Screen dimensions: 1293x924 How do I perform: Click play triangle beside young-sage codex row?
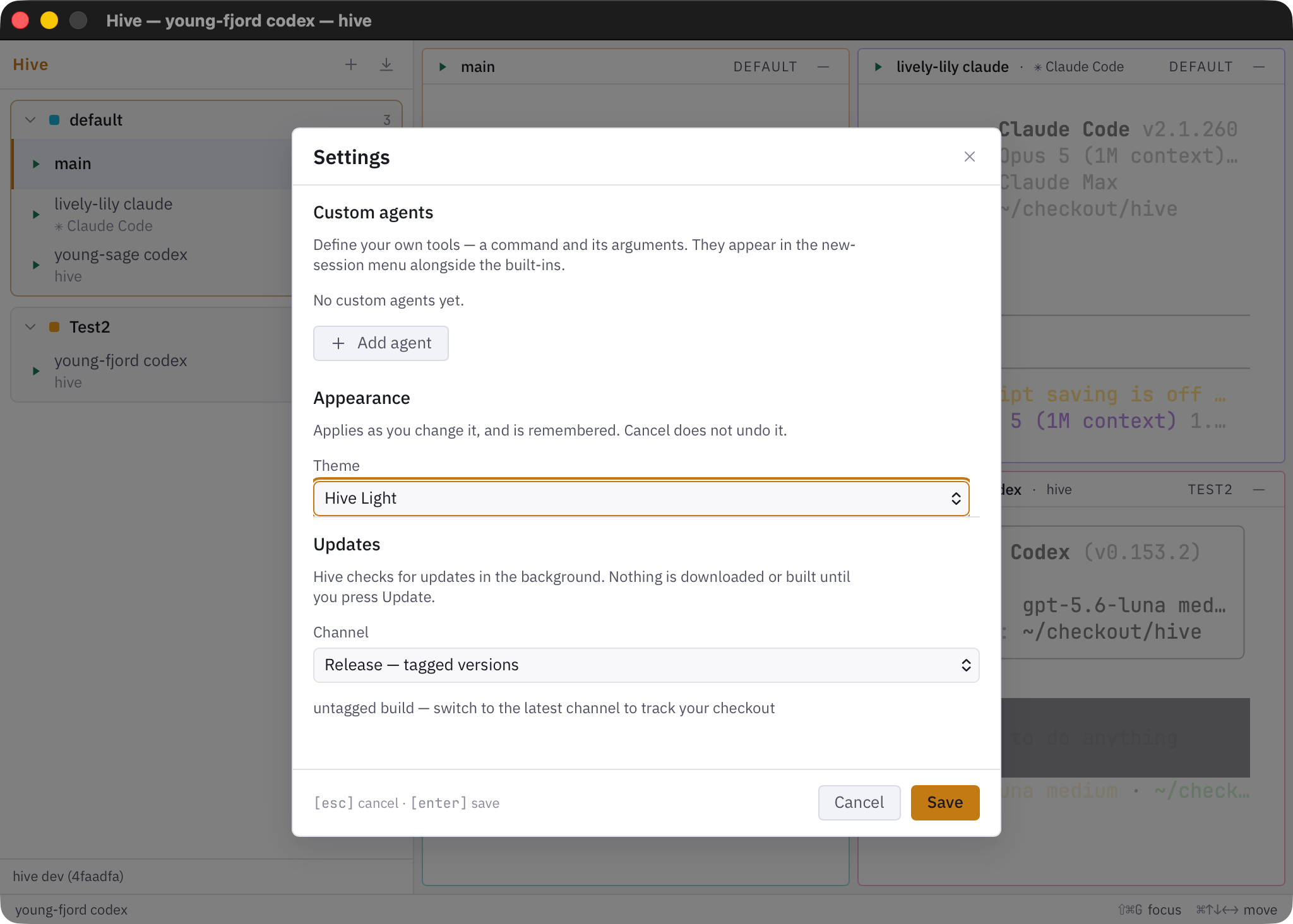coord(36,265)
